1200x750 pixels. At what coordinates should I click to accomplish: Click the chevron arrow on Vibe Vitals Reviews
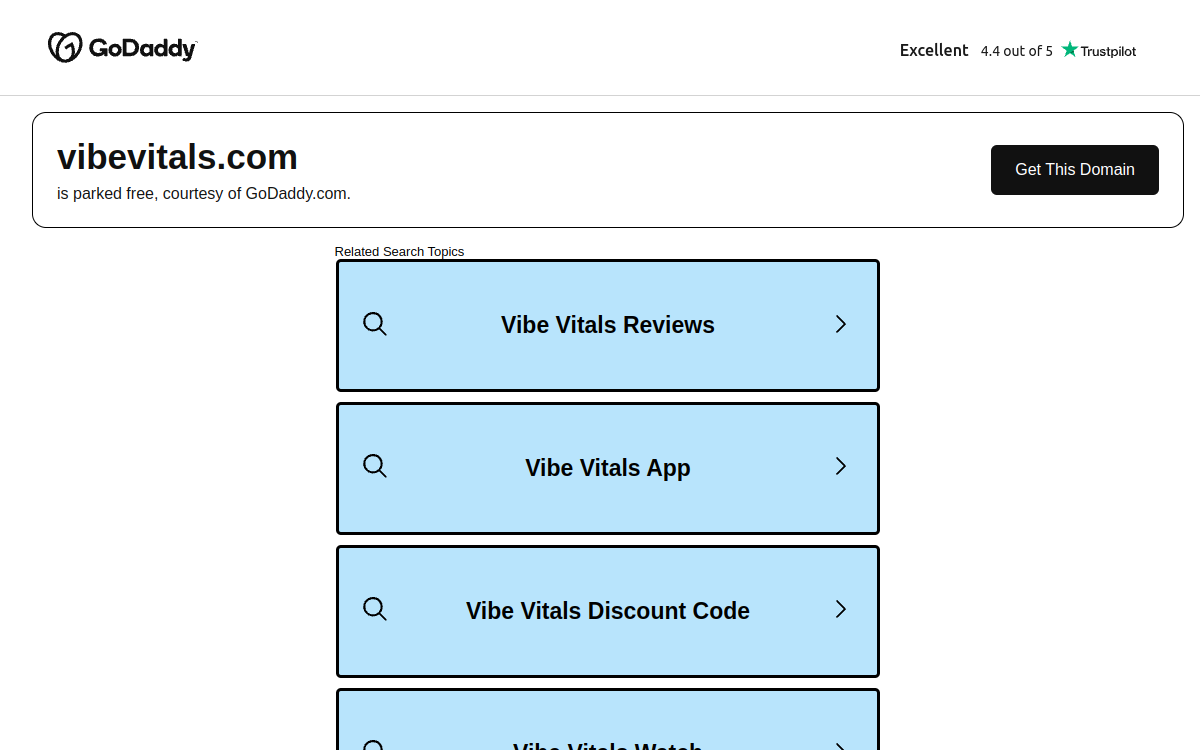point(841,324)
